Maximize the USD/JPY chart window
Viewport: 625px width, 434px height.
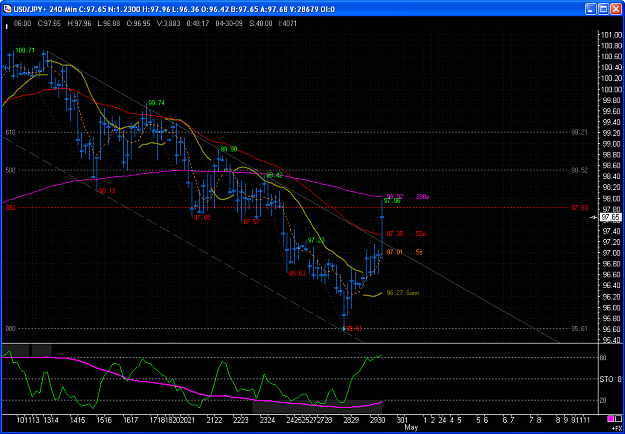point(603,8)
